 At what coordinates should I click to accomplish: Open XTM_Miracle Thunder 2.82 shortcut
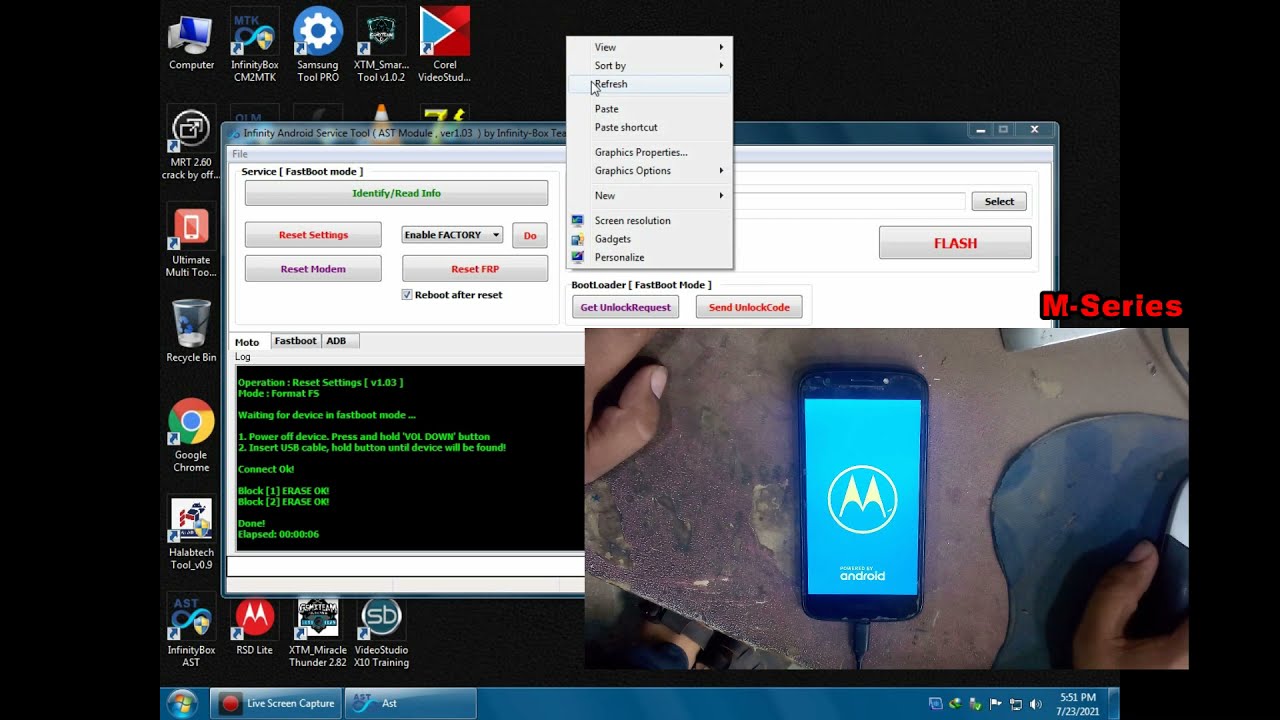[318, 632]
